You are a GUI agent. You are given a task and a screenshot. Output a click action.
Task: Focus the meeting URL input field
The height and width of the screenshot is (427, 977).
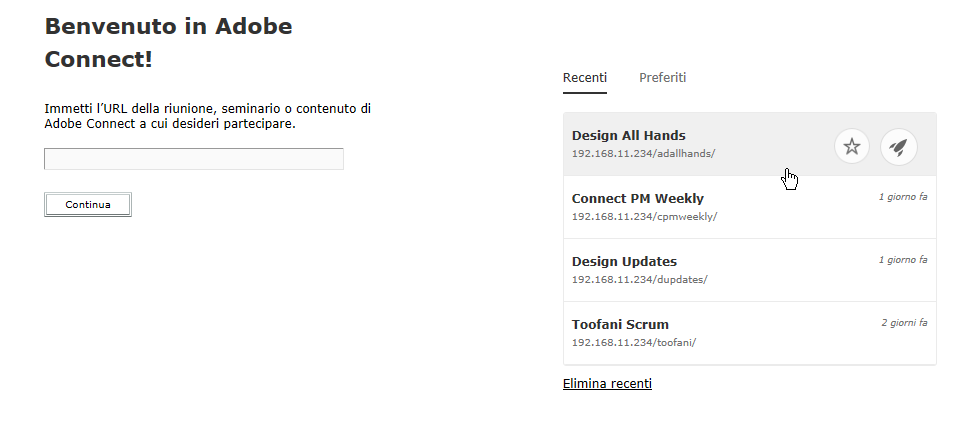pyautogui.click(x=194, y=159)
